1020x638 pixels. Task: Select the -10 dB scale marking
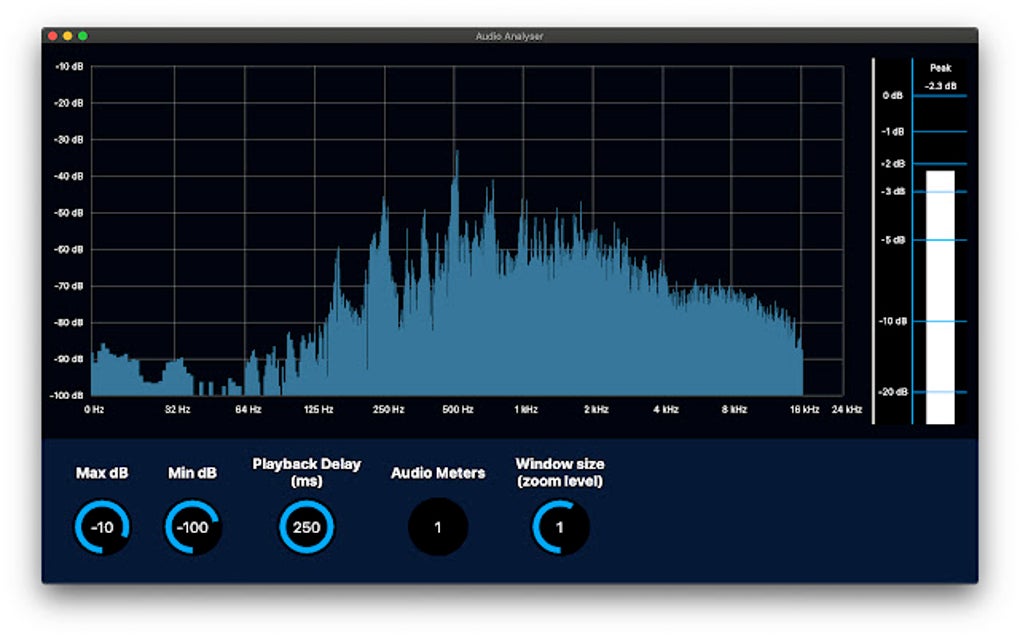point(70,68)
